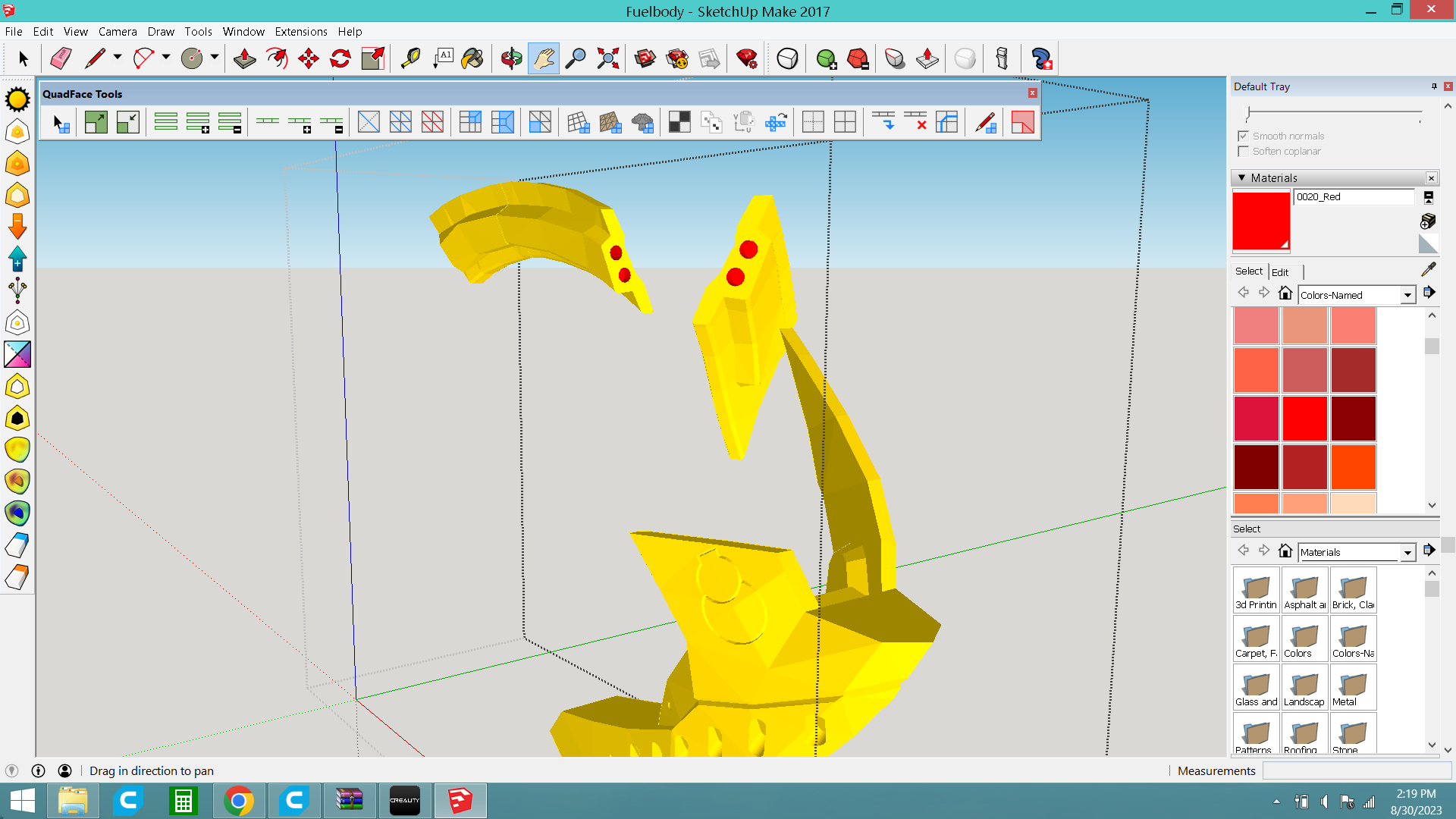Collapse the Materials panel triangle
Viewport: 1456px width, 819px height.
(x=1241, y=177)
